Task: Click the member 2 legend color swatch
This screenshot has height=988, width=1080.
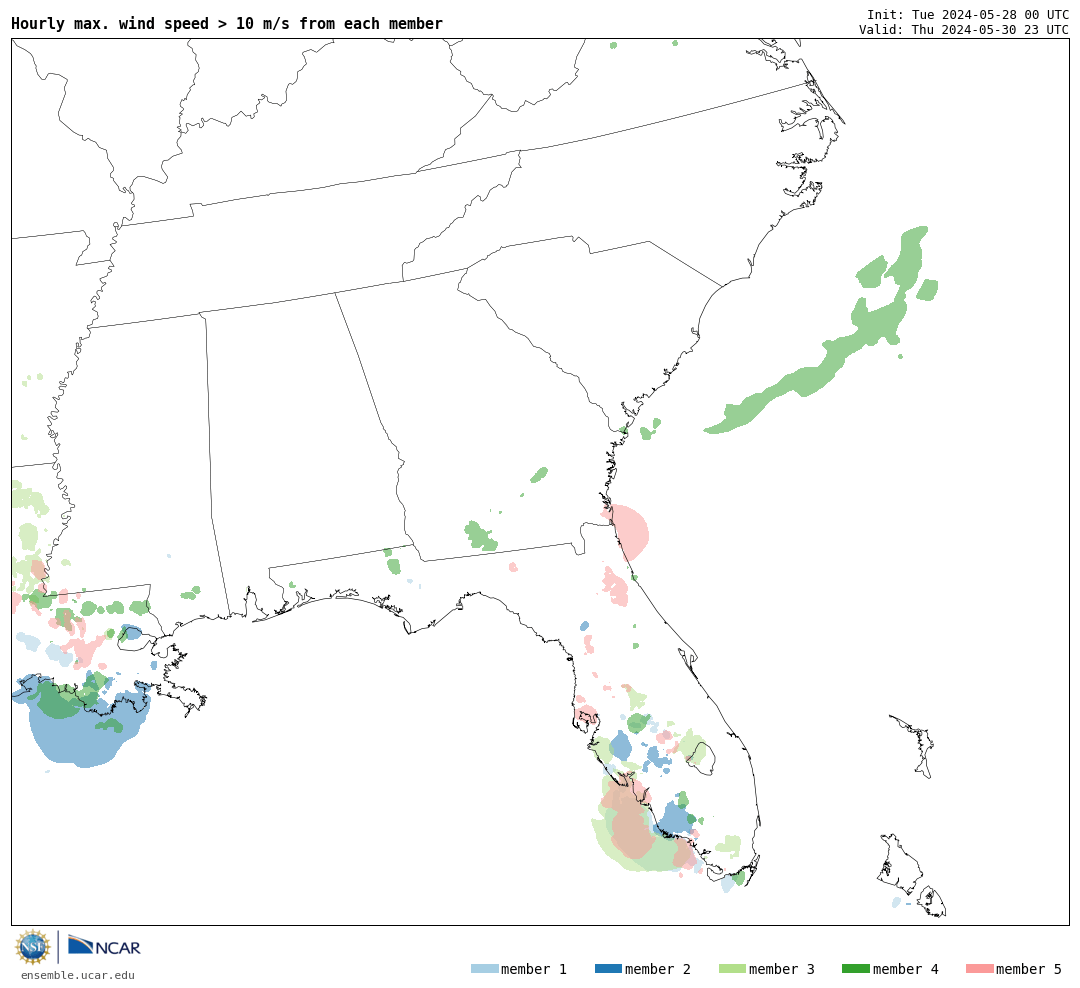Action: tap(608, 969)
